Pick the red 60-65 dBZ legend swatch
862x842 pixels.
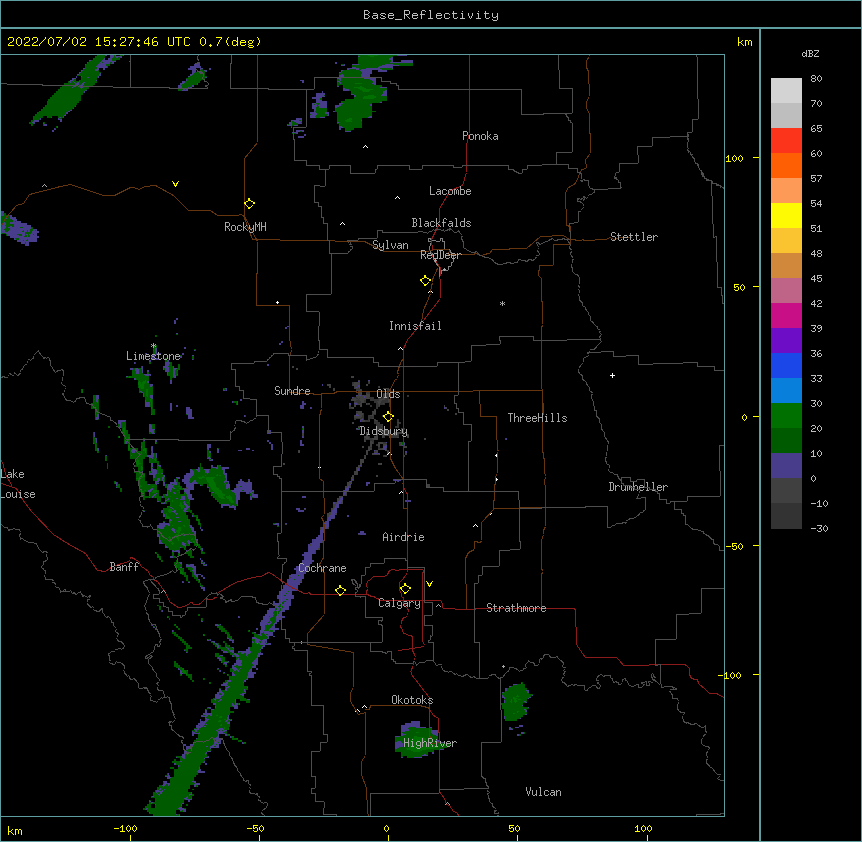pyautogui.click(x=786, y=140)
